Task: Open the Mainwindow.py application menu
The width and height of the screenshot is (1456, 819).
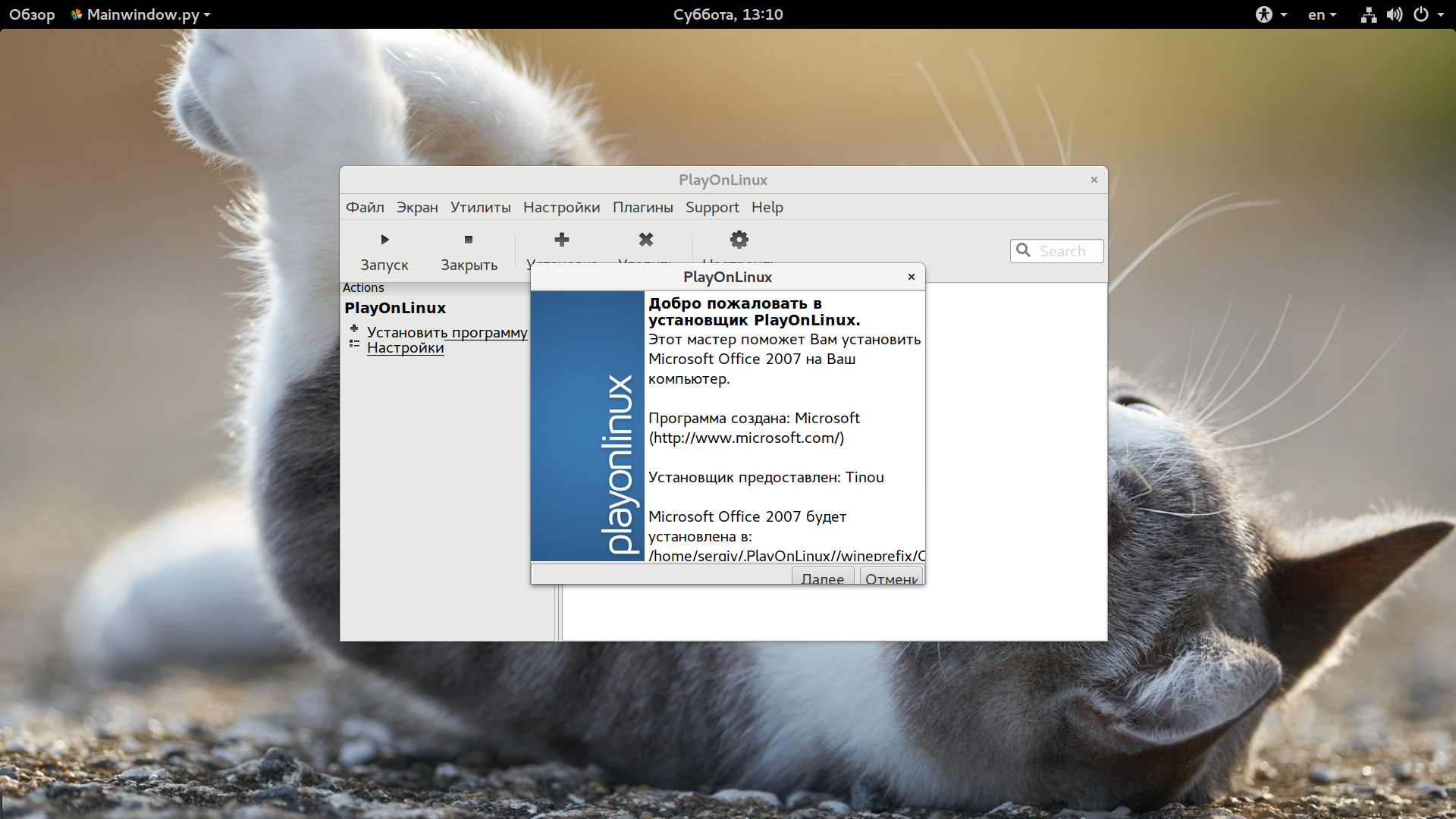Action: click(141, 14)
